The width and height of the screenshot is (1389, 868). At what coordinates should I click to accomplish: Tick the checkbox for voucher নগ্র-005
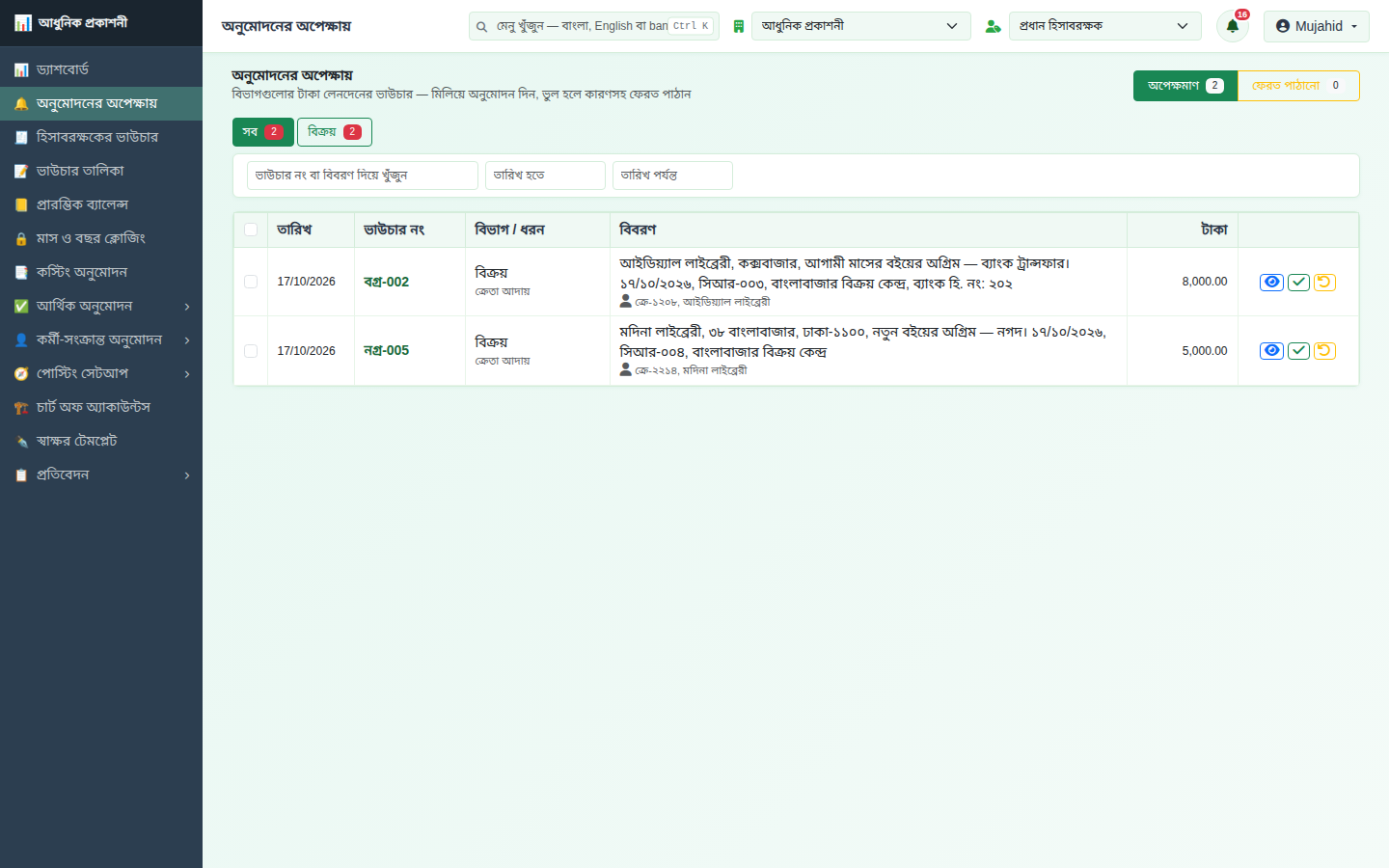pyautogui.click(x=251, y=351)
